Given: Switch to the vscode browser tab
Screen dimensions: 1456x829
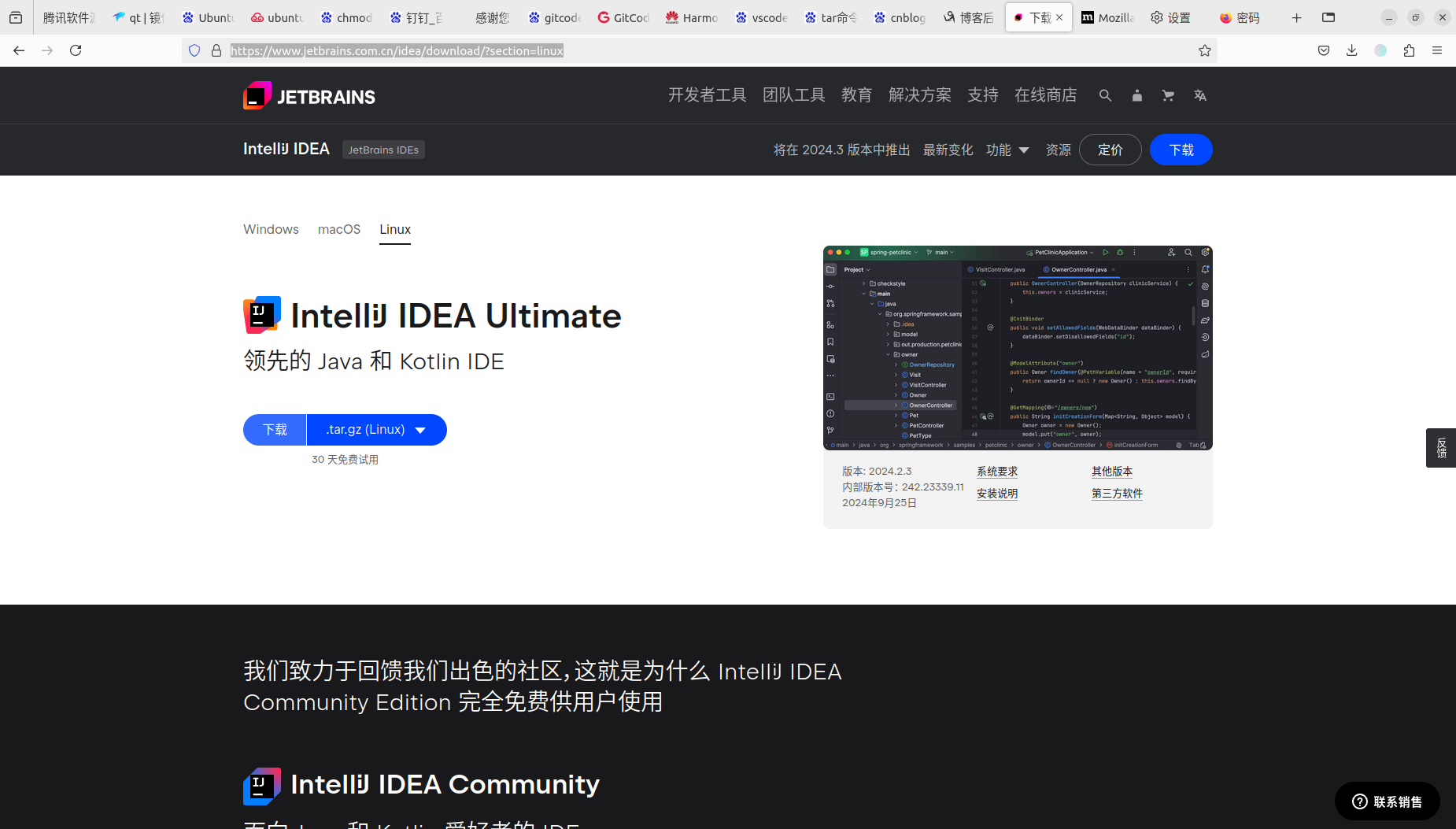Looking at the screenshot, I should 762,17.
